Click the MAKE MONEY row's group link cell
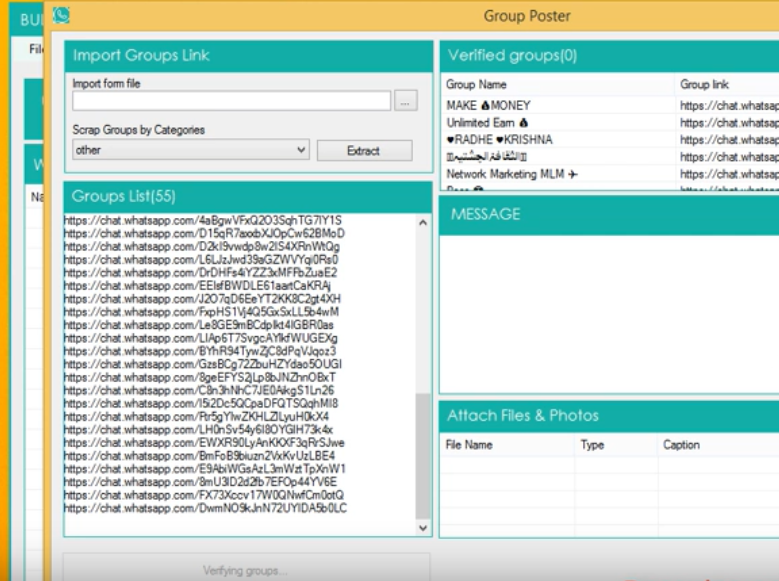779x581 pixels. (x=728, y=105)
